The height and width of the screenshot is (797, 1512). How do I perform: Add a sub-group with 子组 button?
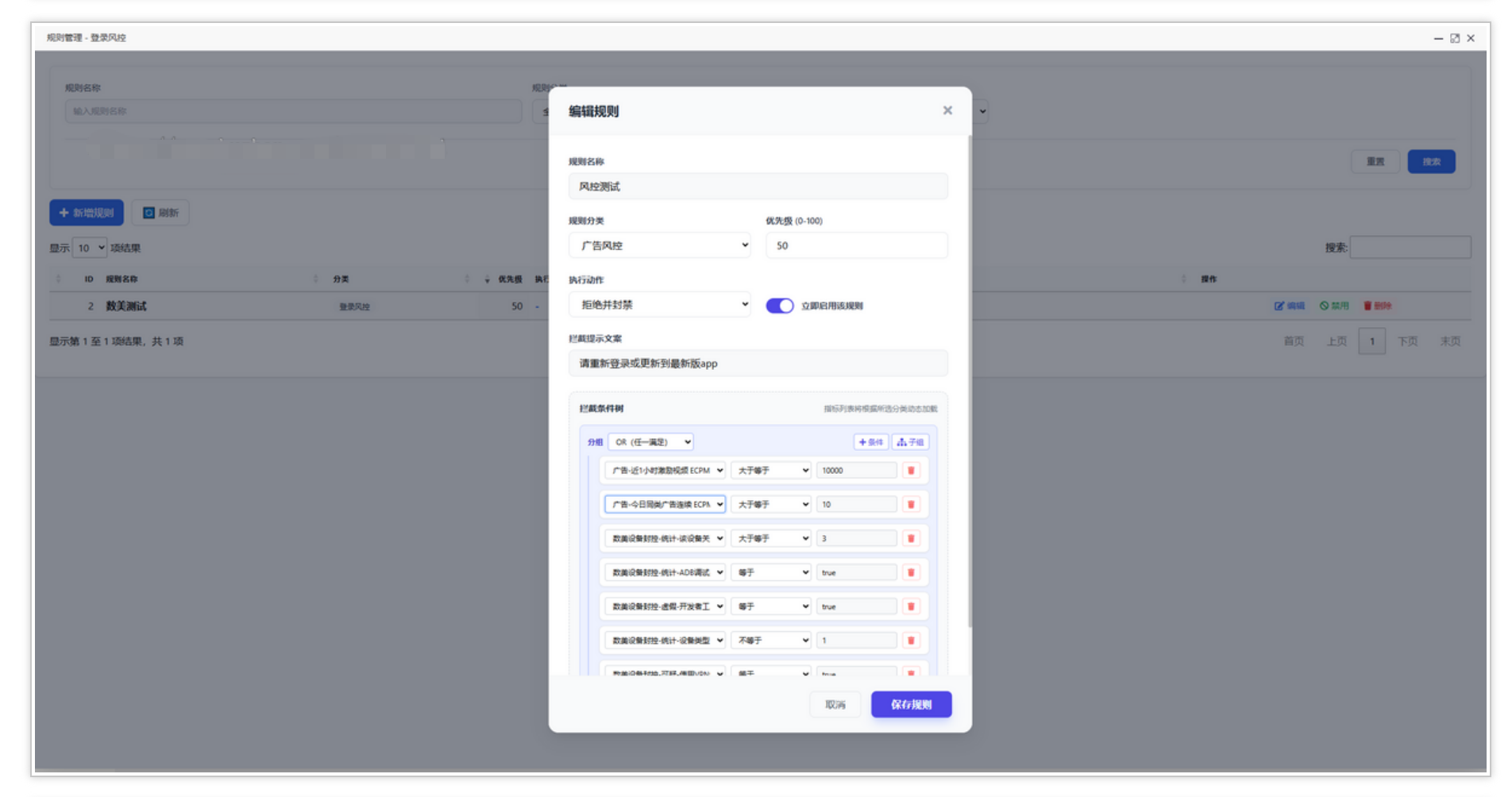[910, 442]
